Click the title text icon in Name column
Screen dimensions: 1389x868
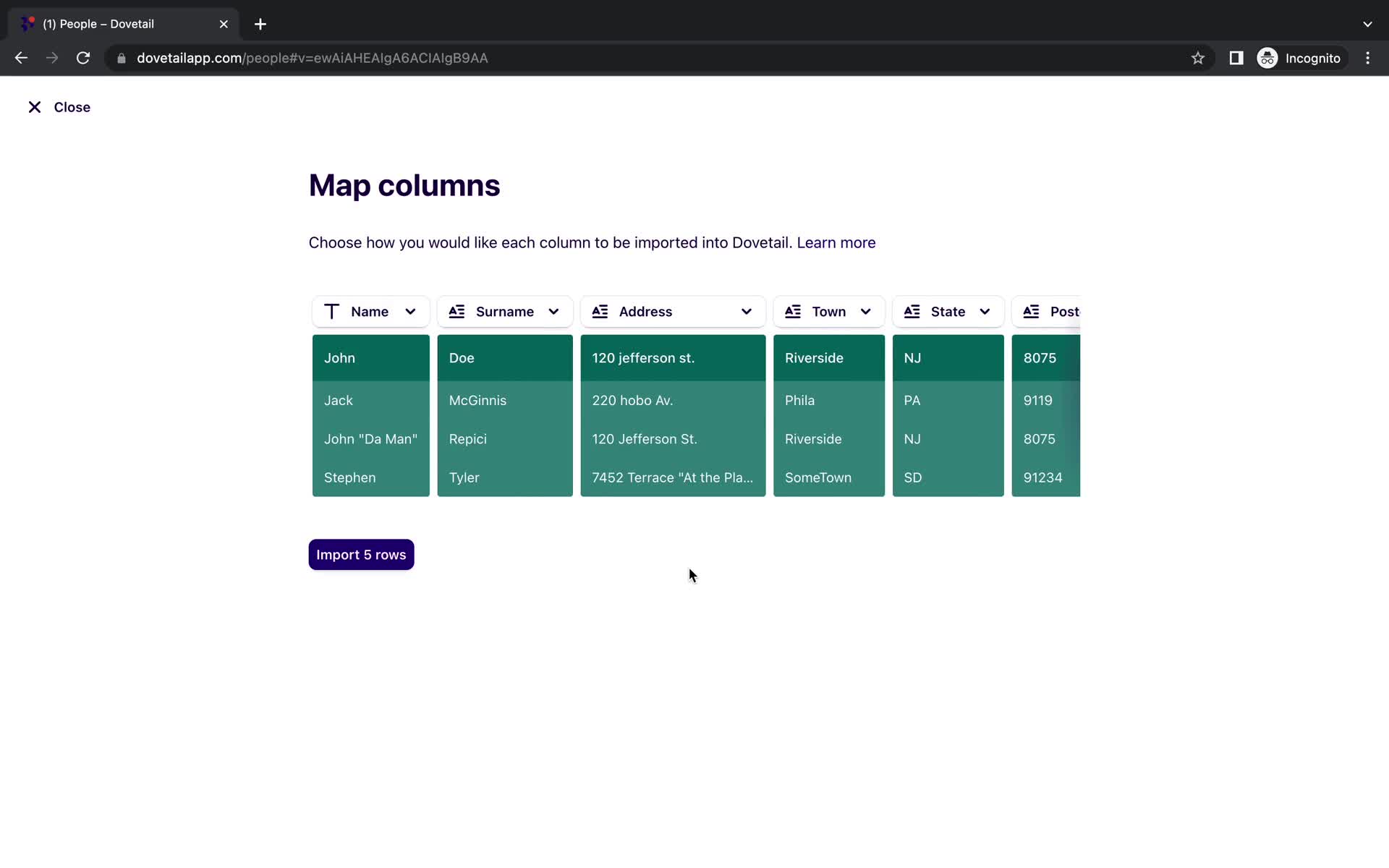(x=331, y=312)
